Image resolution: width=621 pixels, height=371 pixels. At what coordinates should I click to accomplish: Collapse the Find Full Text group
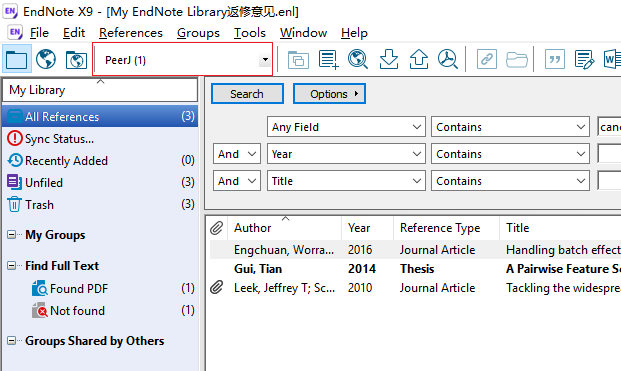pos(11,266)
